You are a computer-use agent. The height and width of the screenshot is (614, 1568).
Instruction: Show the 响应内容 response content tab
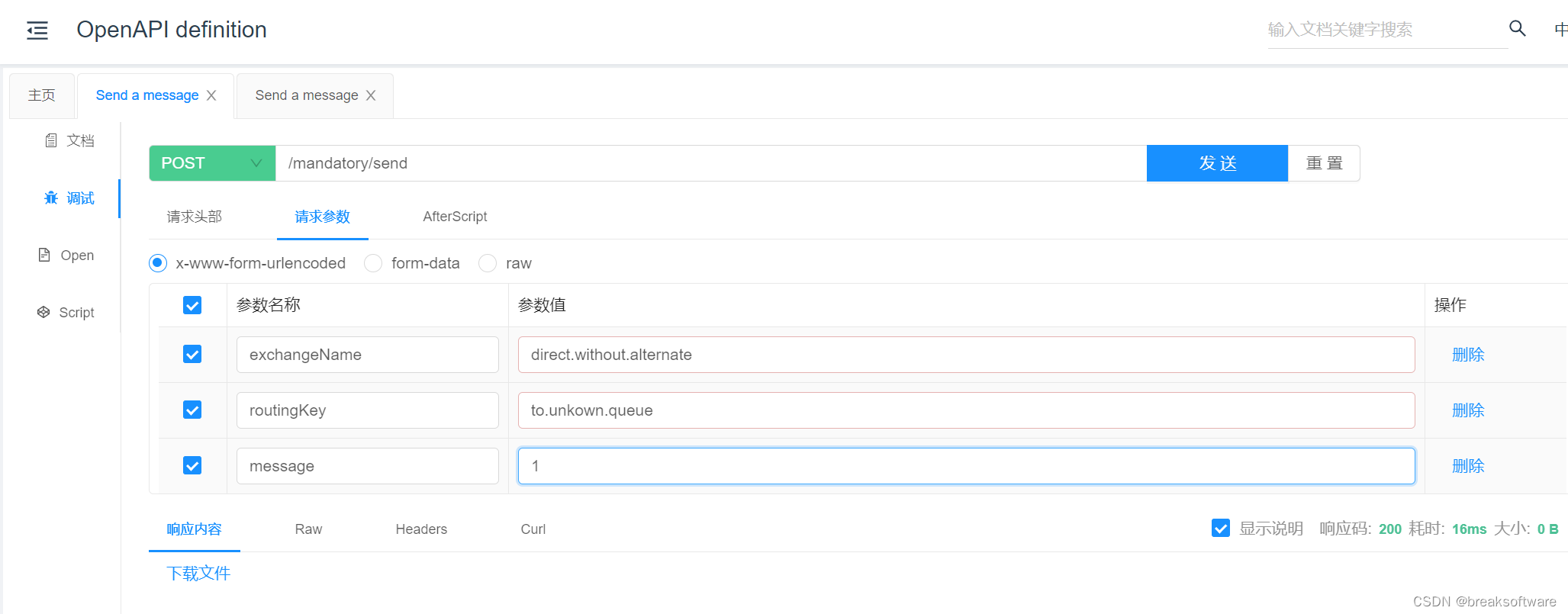195,529
